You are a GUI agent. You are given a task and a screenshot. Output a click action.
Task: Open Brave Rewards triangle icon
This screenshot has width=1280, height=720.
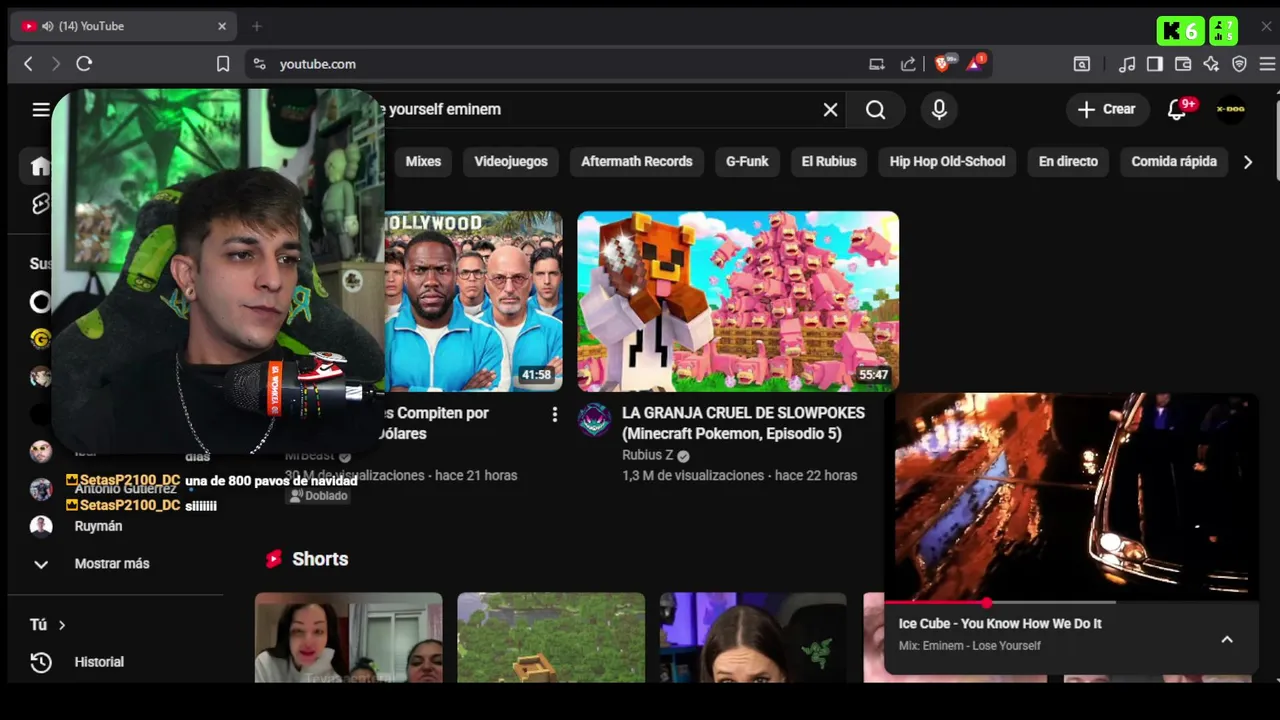tap(975, 63)
